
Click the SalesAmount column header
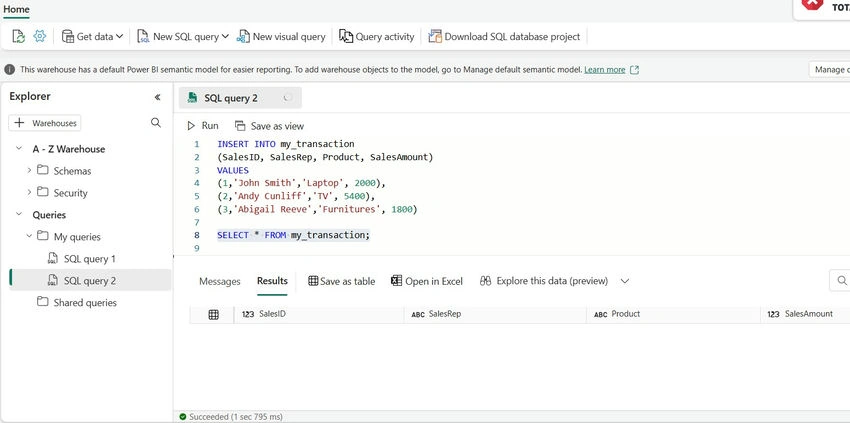click(x=806, y=314)
